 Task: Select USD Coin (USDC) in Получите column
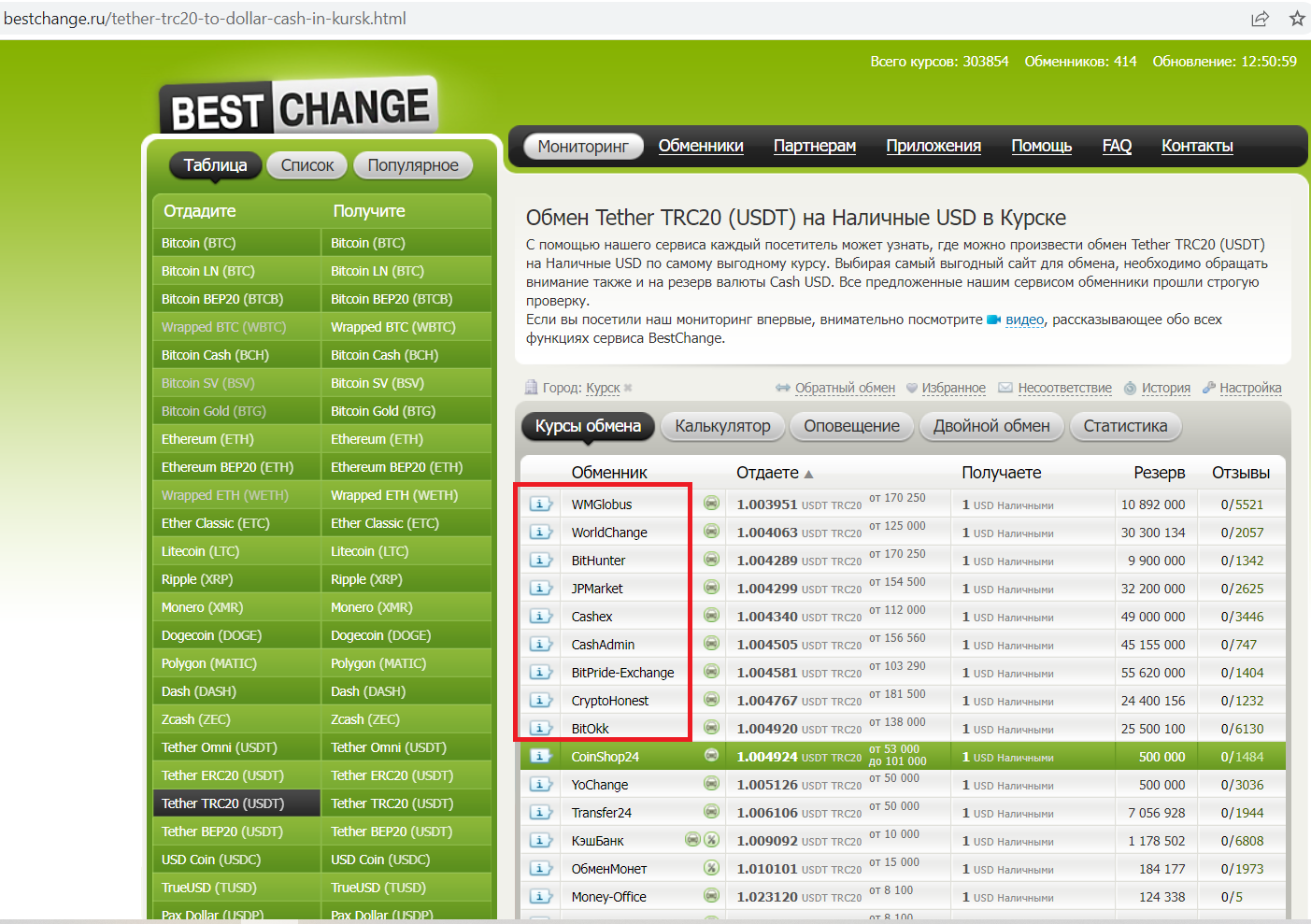tap(406, 860)
